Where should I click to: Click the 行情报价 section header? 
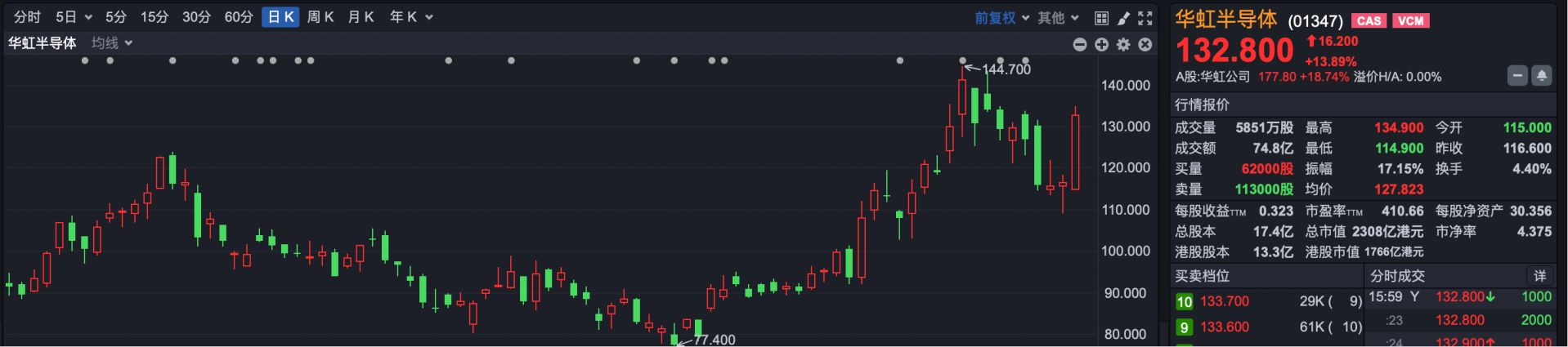tap(1202, 105)
